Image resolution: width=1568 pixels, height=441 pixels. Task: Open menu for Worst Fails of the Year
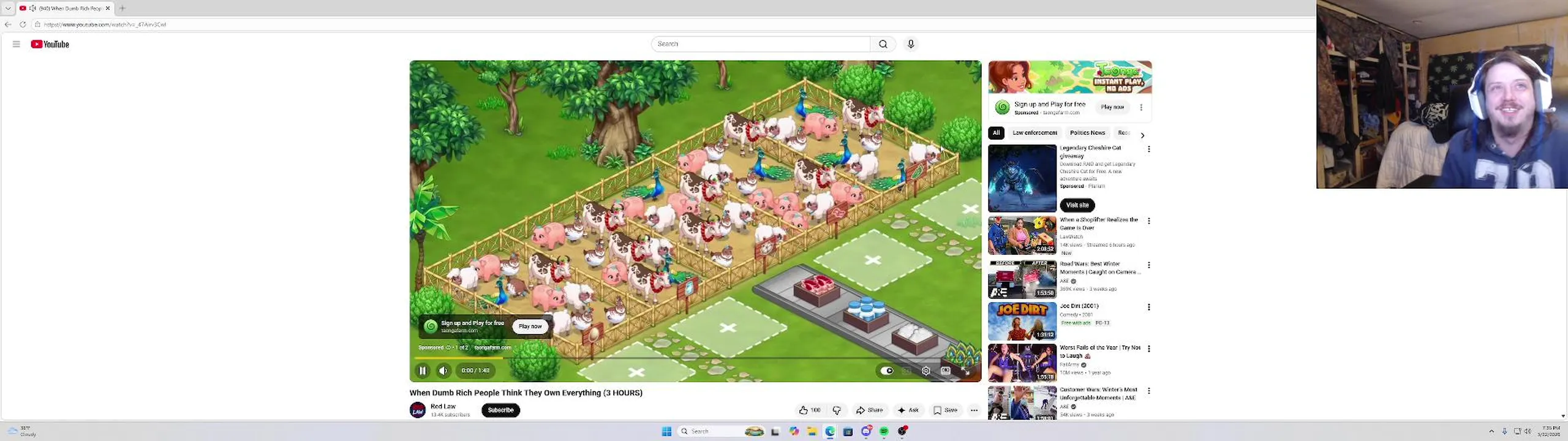(x=1149, y=349)
